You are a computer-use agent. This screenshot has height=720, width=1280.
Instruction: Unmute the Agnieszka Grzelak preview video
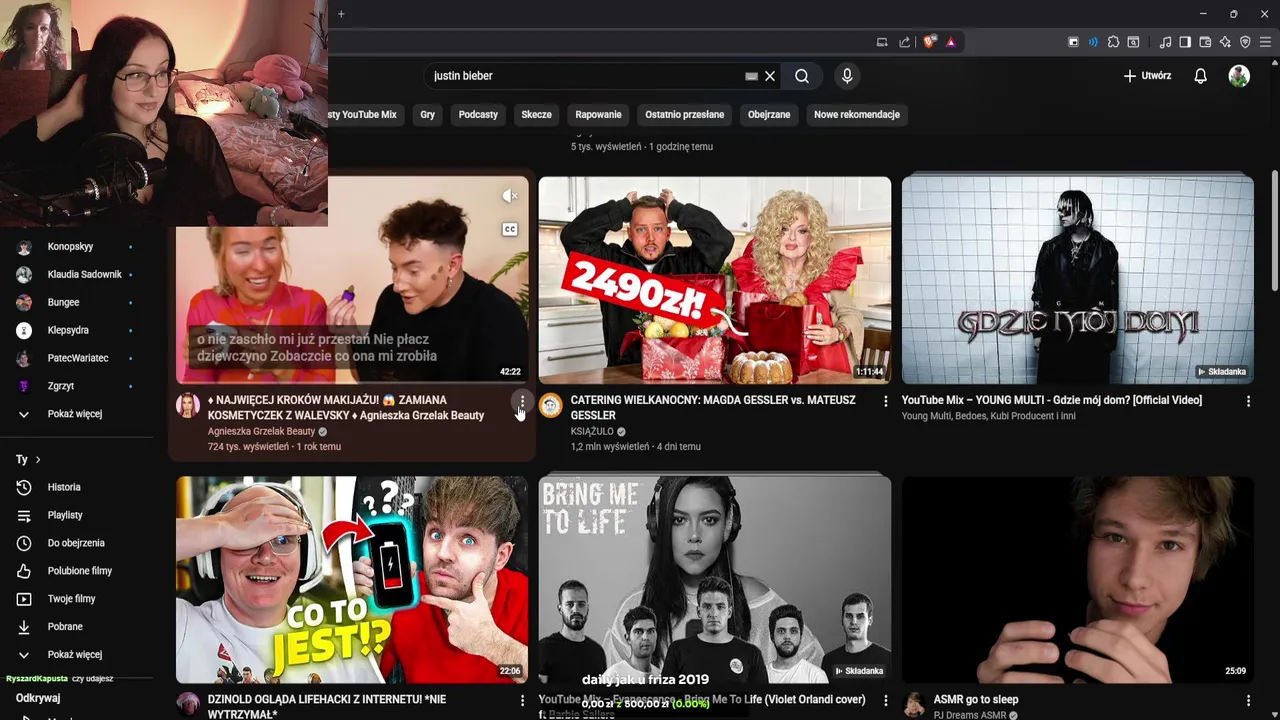point(510,196)
